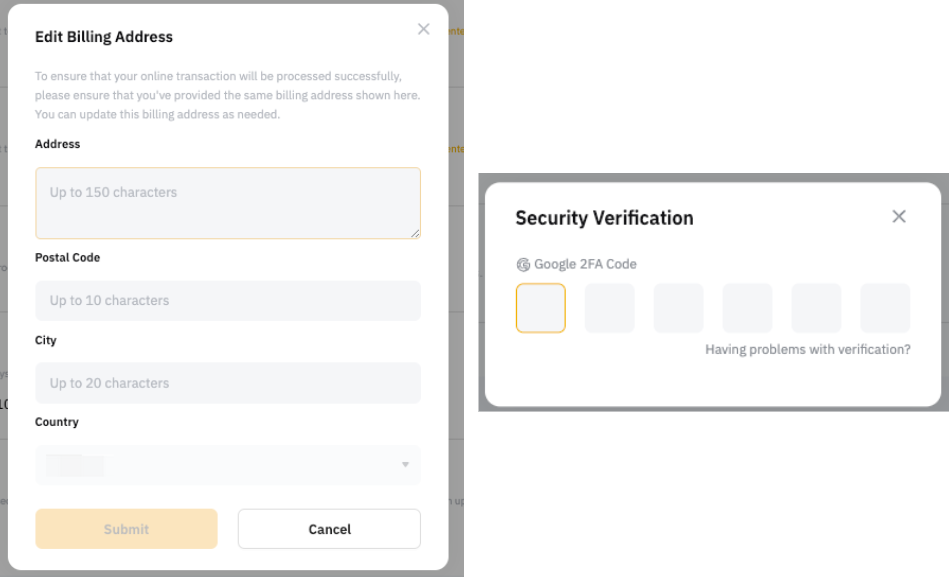This screenshot has height=577, width=949.
Task: Click the second 2FA code box
Action: (x=610, y=308)
